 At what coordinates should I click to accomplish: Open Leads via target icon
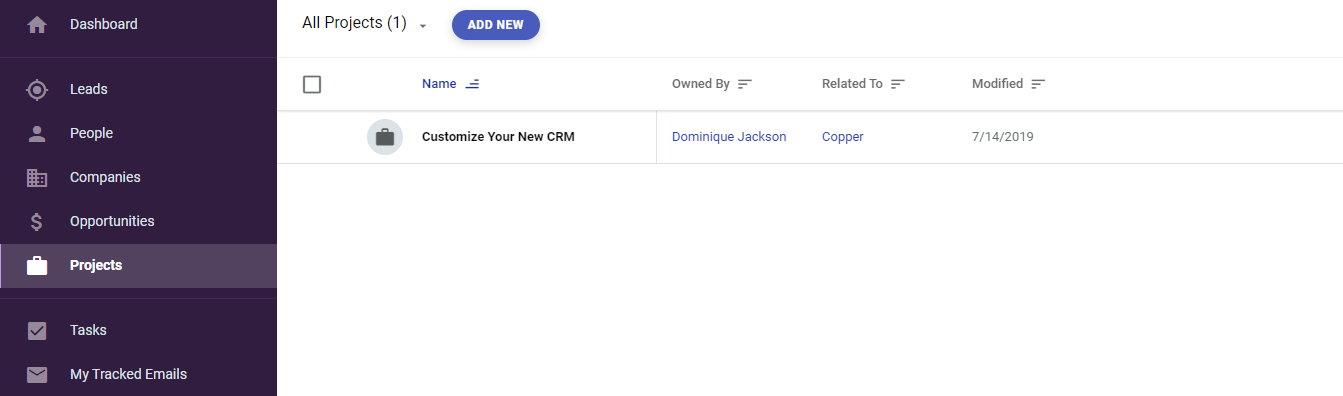(37, 90)
